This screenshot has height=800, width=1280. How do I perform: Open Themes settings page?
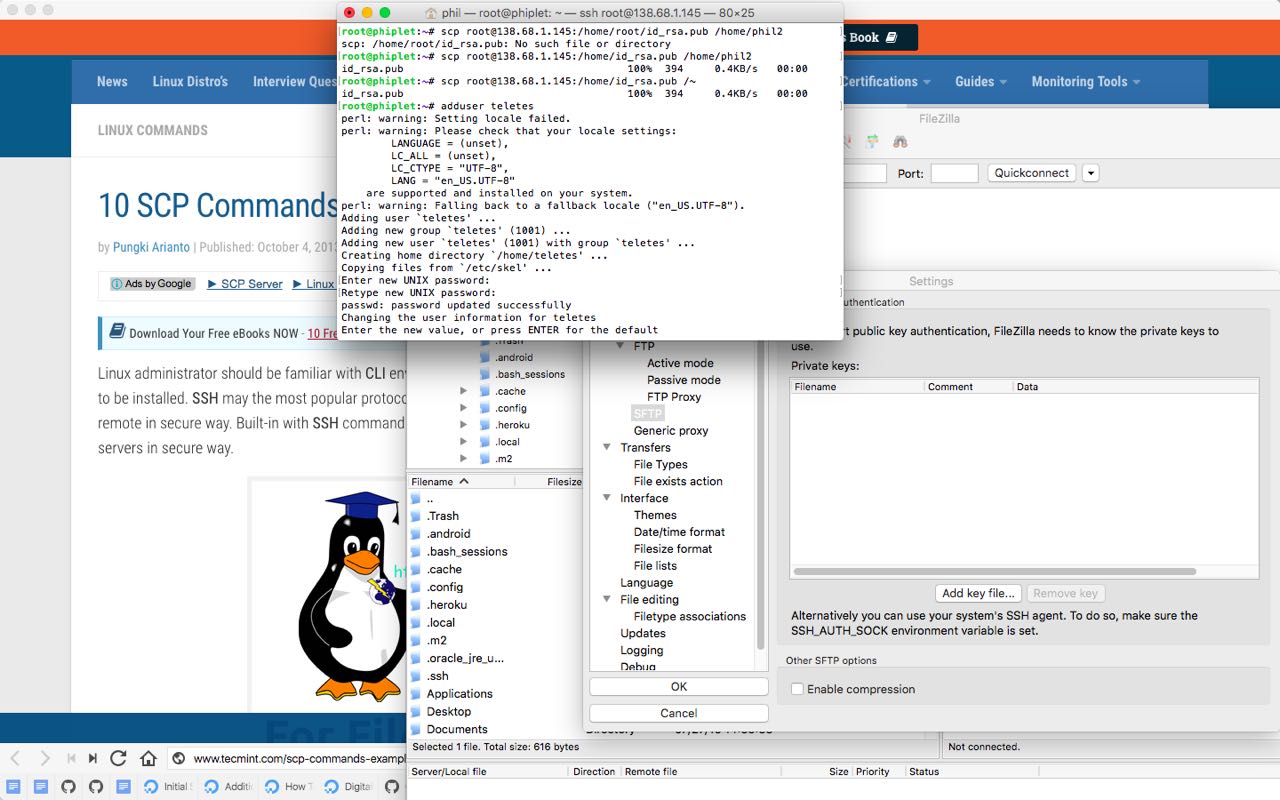pos(655,515)
